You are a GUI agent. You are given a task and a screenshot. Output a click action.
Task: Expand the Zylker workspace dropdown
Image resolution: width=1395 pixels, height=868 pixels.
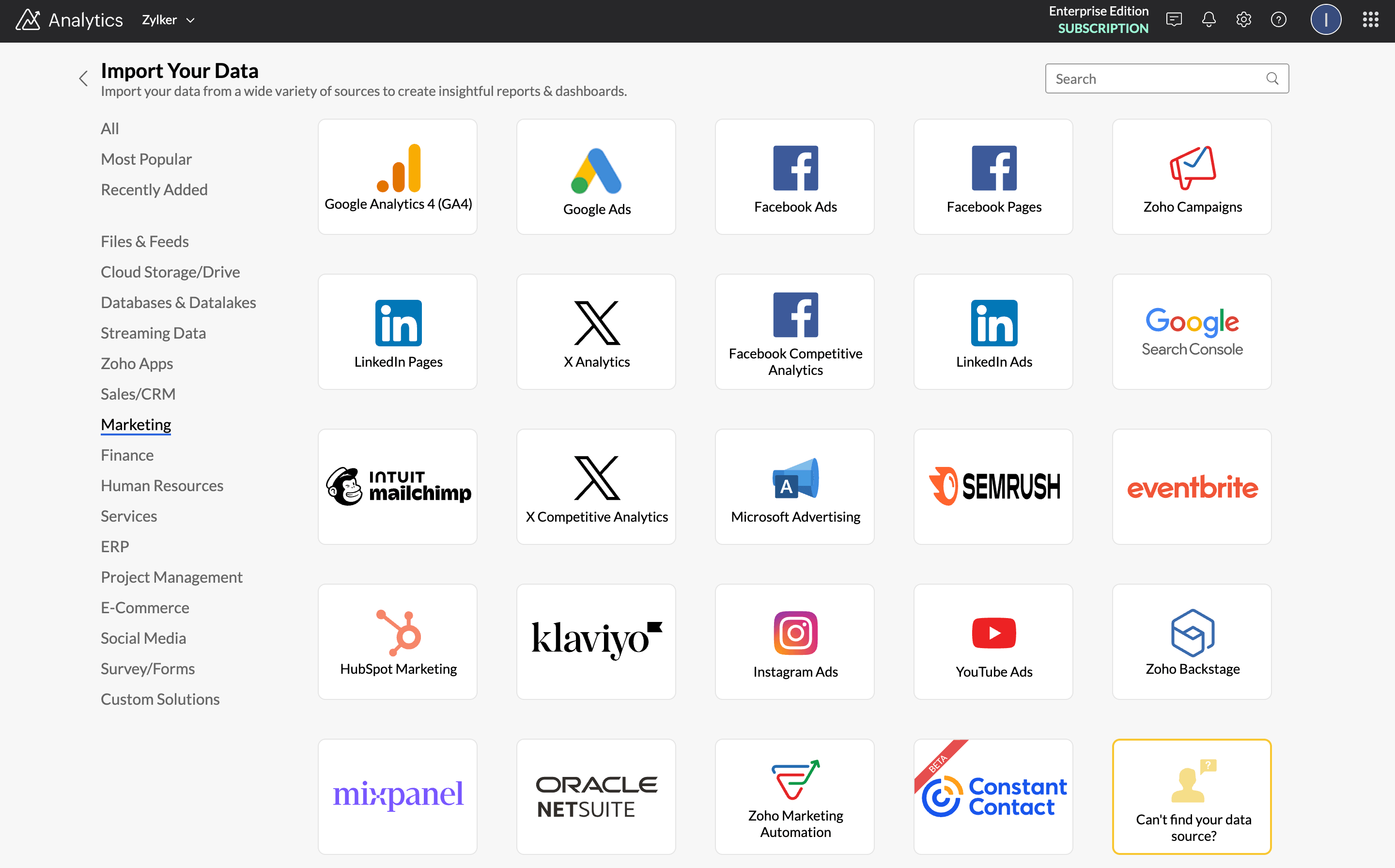[x=167, y=19]
